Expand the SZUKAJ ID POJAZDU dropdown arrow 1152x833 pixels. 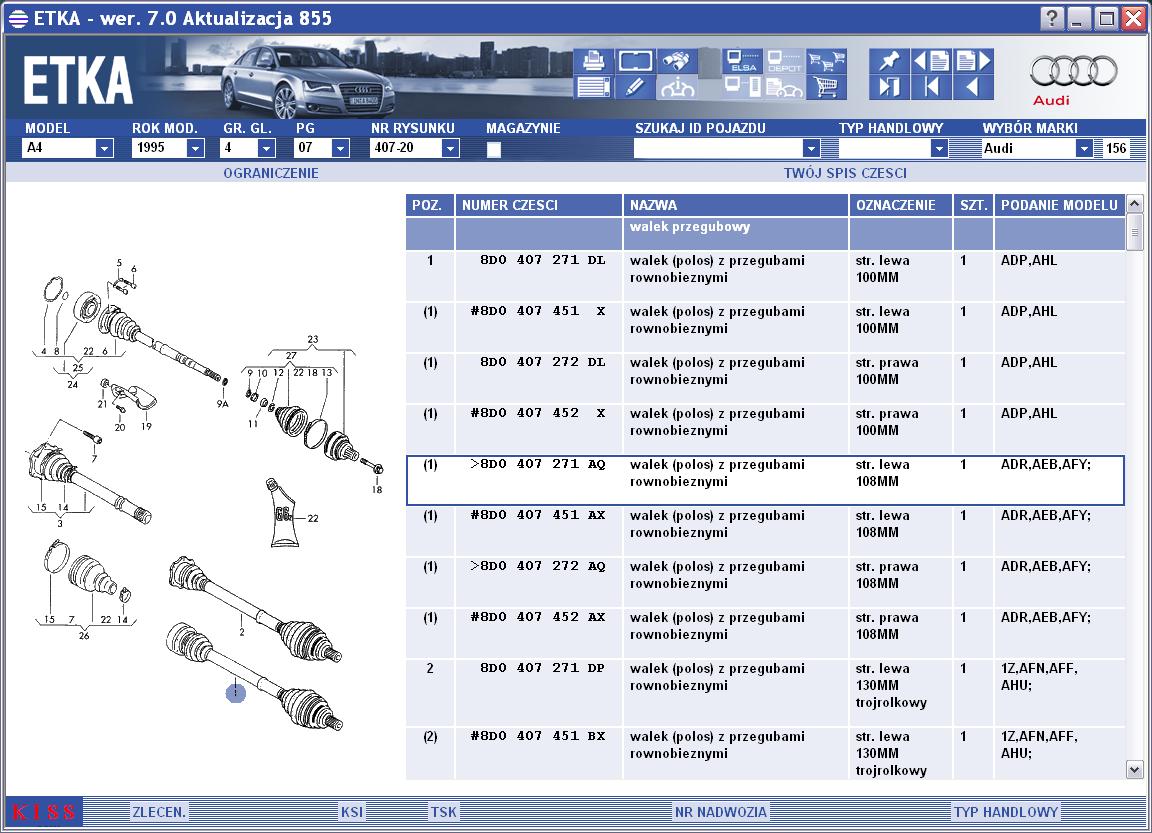click(x=811, y=148)
